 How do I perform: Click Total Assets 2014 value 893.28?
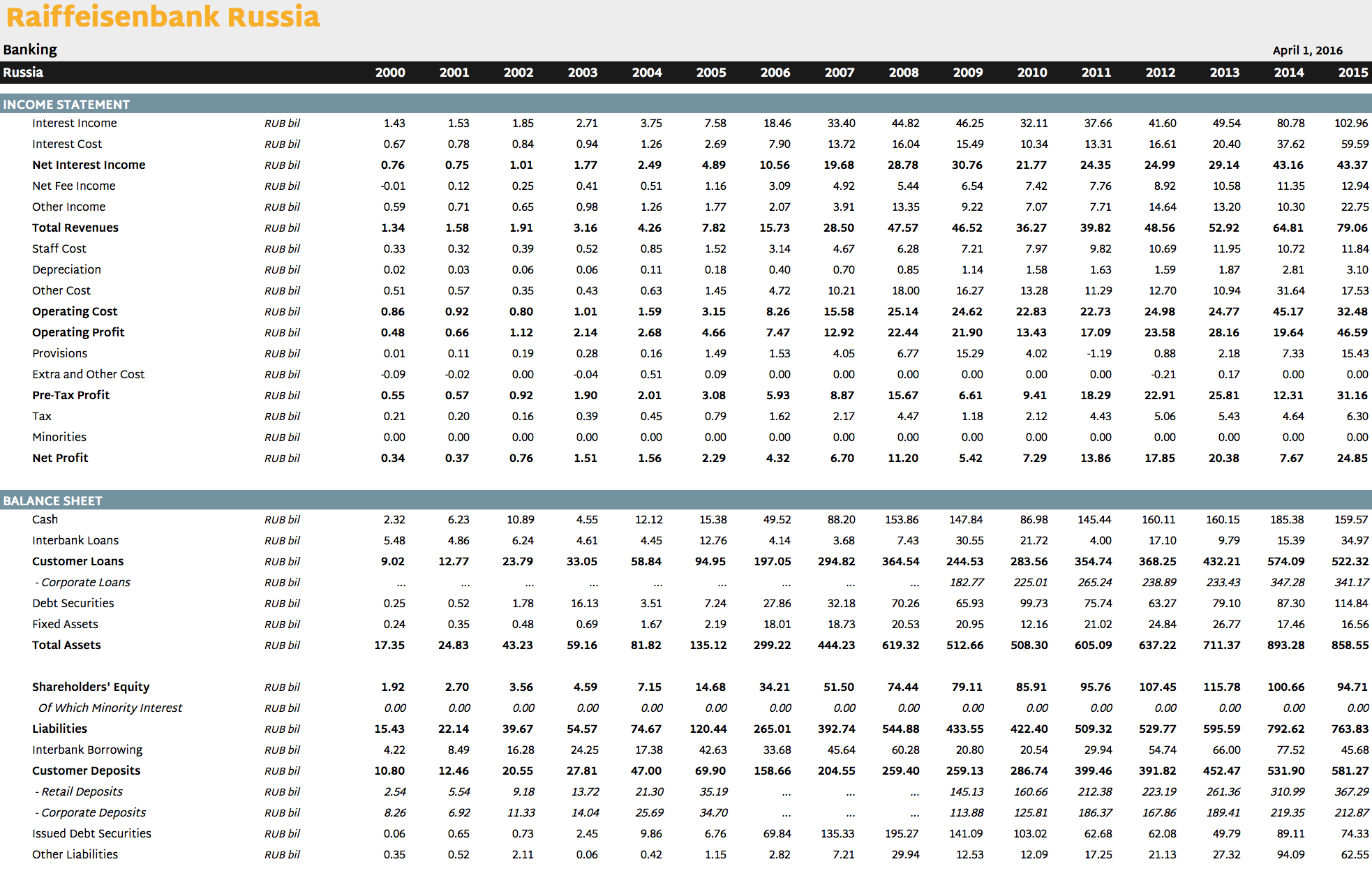click(x=1286, y=646)
